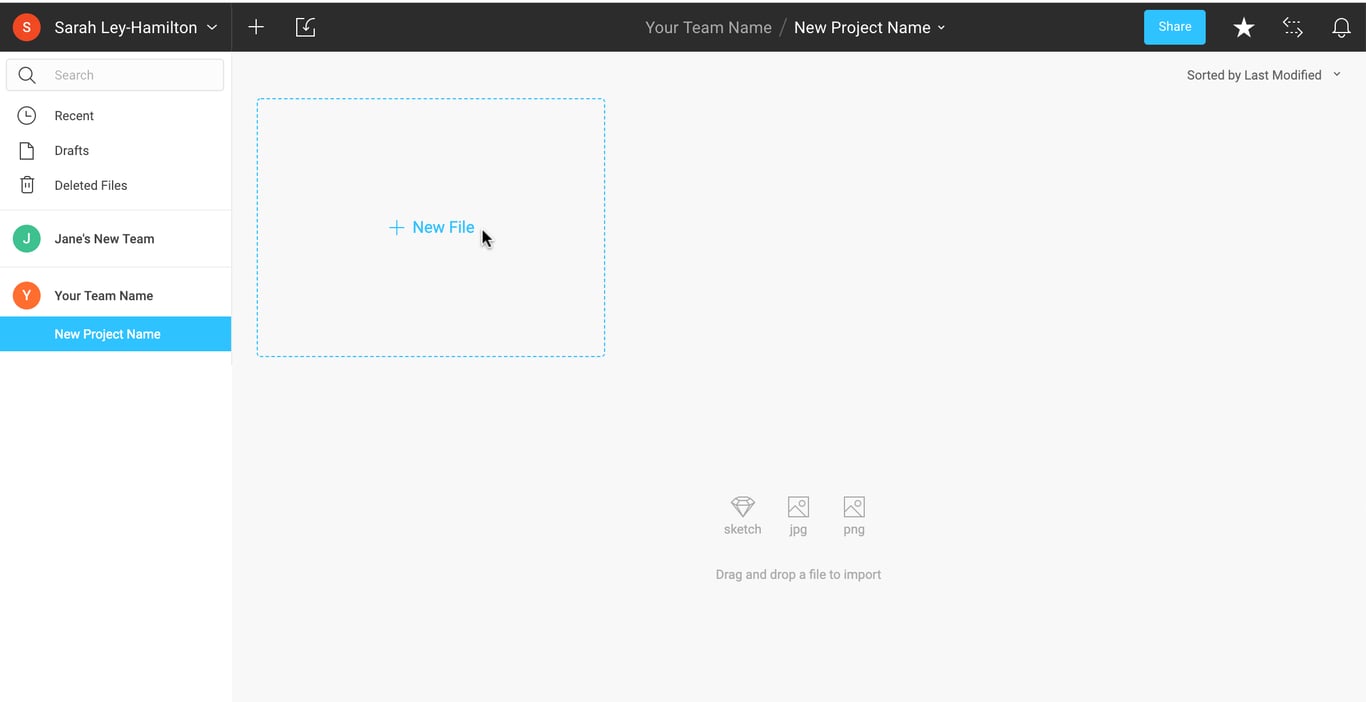Select Jane's New Team in sidebar
This screenshot has height=702, width=1366.
(104, 239)
